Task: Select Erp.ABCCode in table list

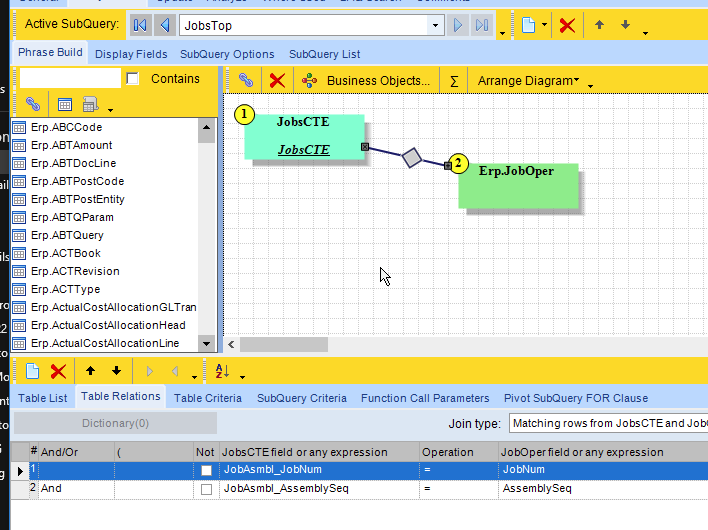Action: pyautogui.click(x=66, y=127)
